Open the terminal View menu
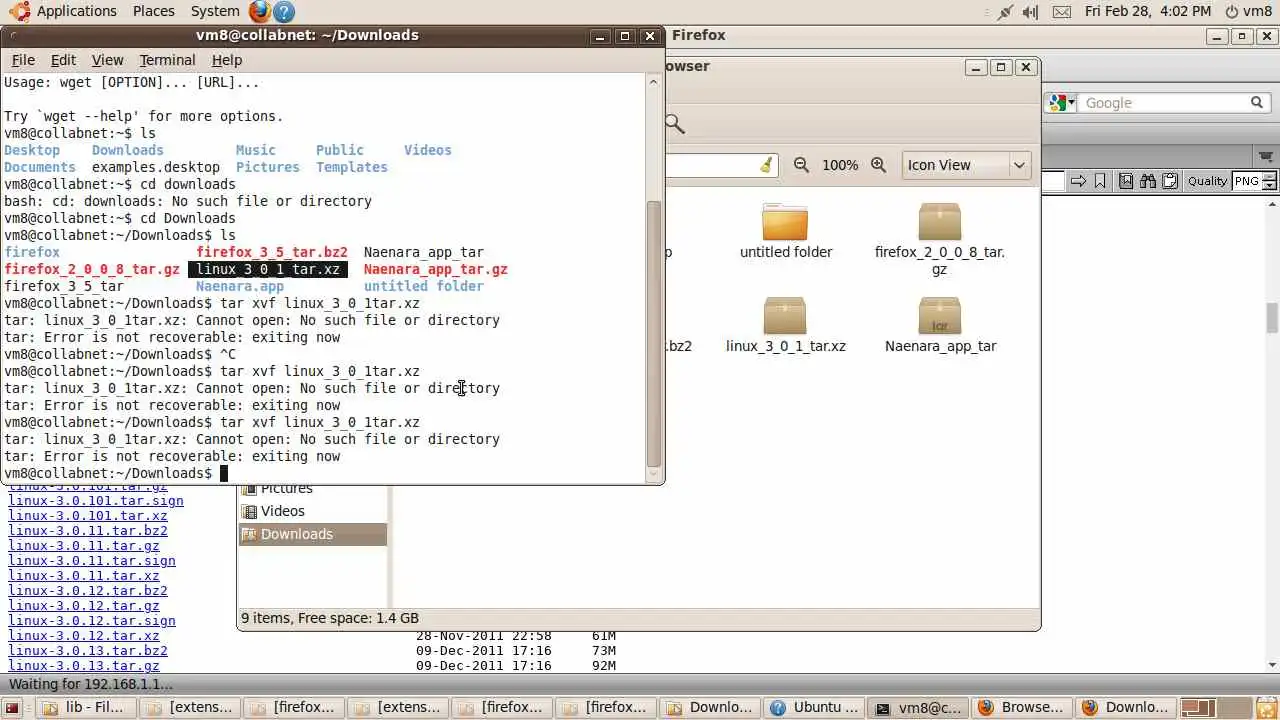This screenshot has width=1280, height=720. pos(107,60)
